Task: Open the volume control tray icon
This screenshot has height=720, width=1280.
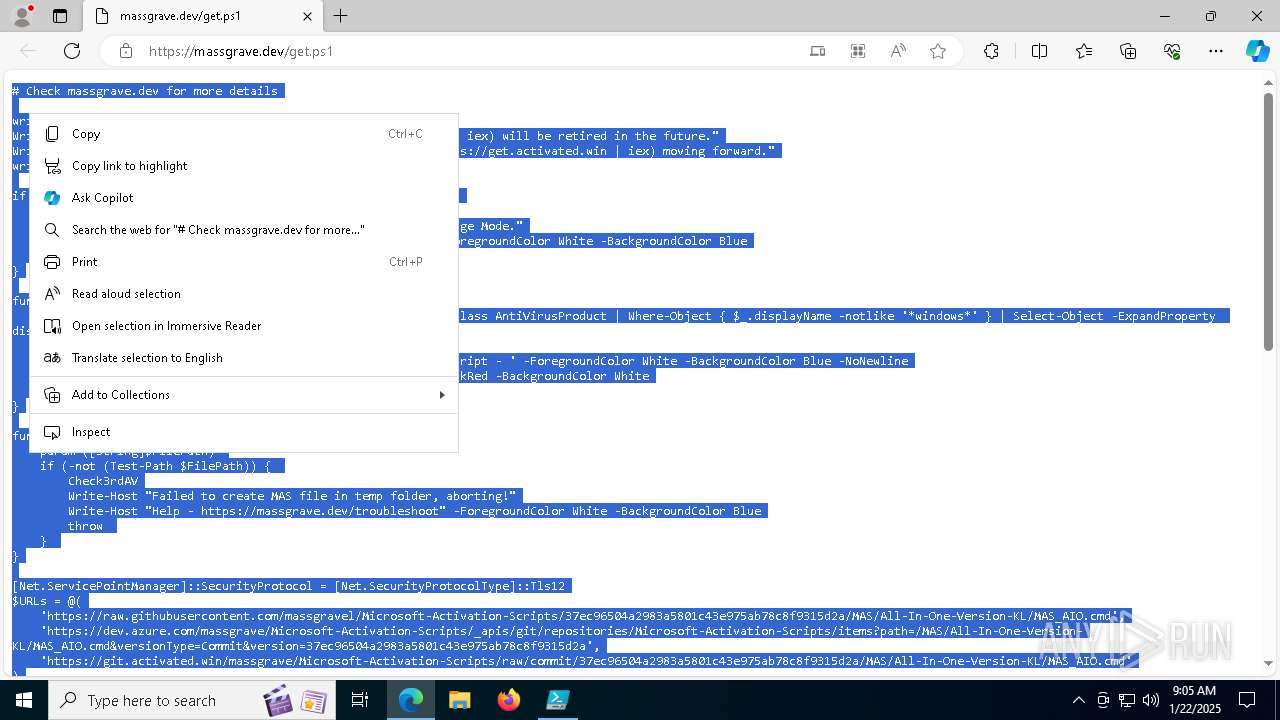Action: 1151,700
